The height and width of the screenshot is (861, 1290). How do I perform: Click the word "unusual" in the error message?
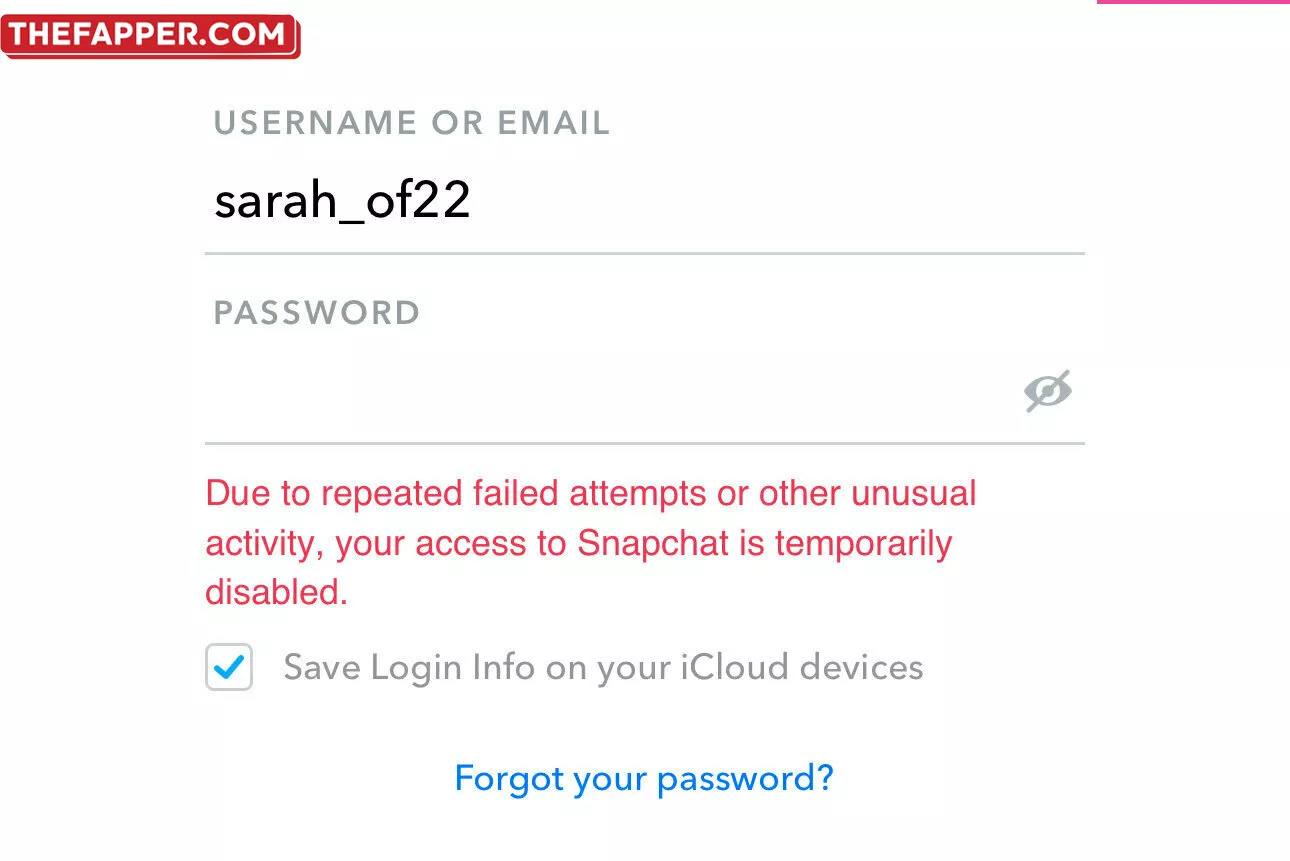pyautogui.click(x=913, y=493)
